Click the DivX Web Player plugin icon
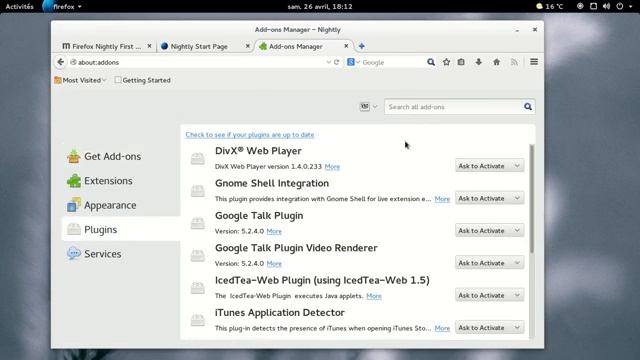Image resolution: width=640 pixels, height=360 pixels. pos(198,158)
